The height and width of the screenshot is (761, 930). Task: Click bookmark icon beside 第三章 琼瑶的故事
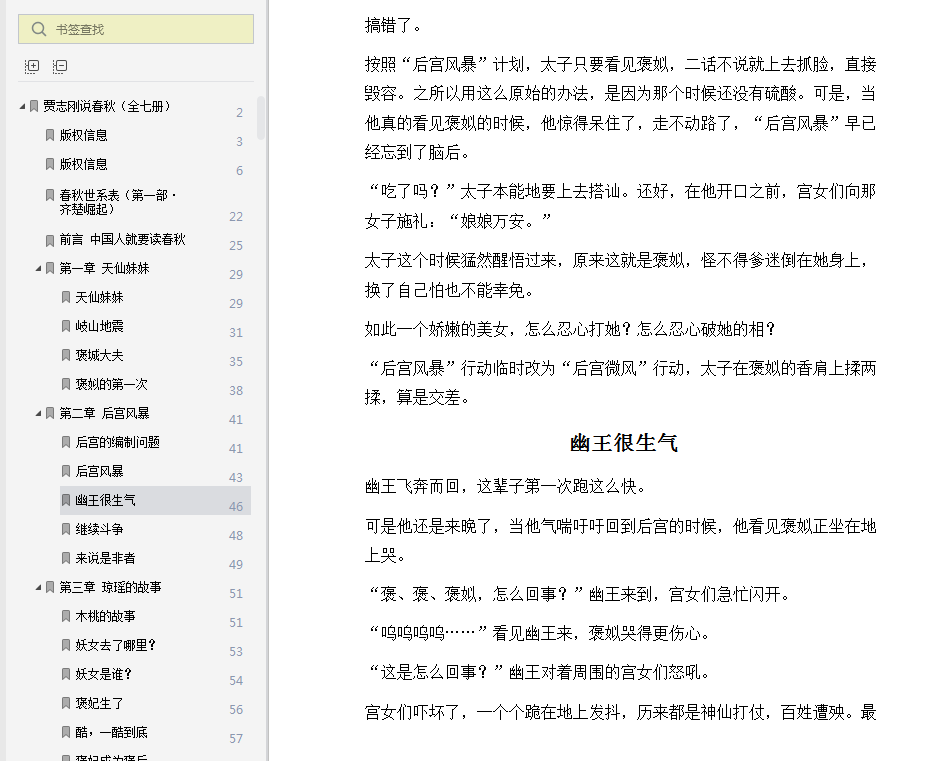(50, 588)
